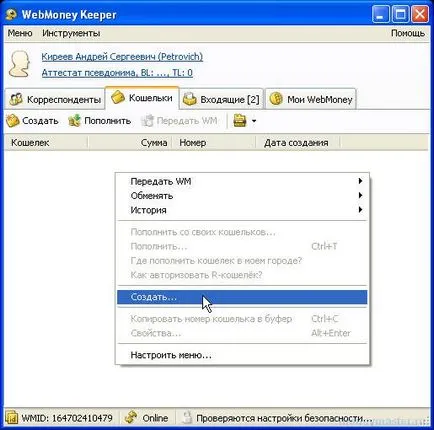Click the Пополнить toolbar icon

point(75,121)
